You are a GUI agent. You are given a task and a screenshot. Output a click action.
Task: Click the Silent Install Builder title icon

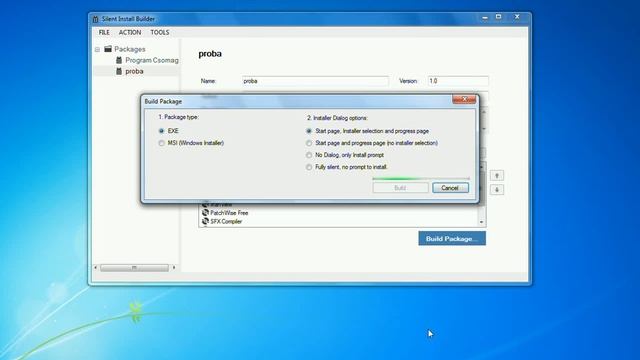click(x=96, y=19)
